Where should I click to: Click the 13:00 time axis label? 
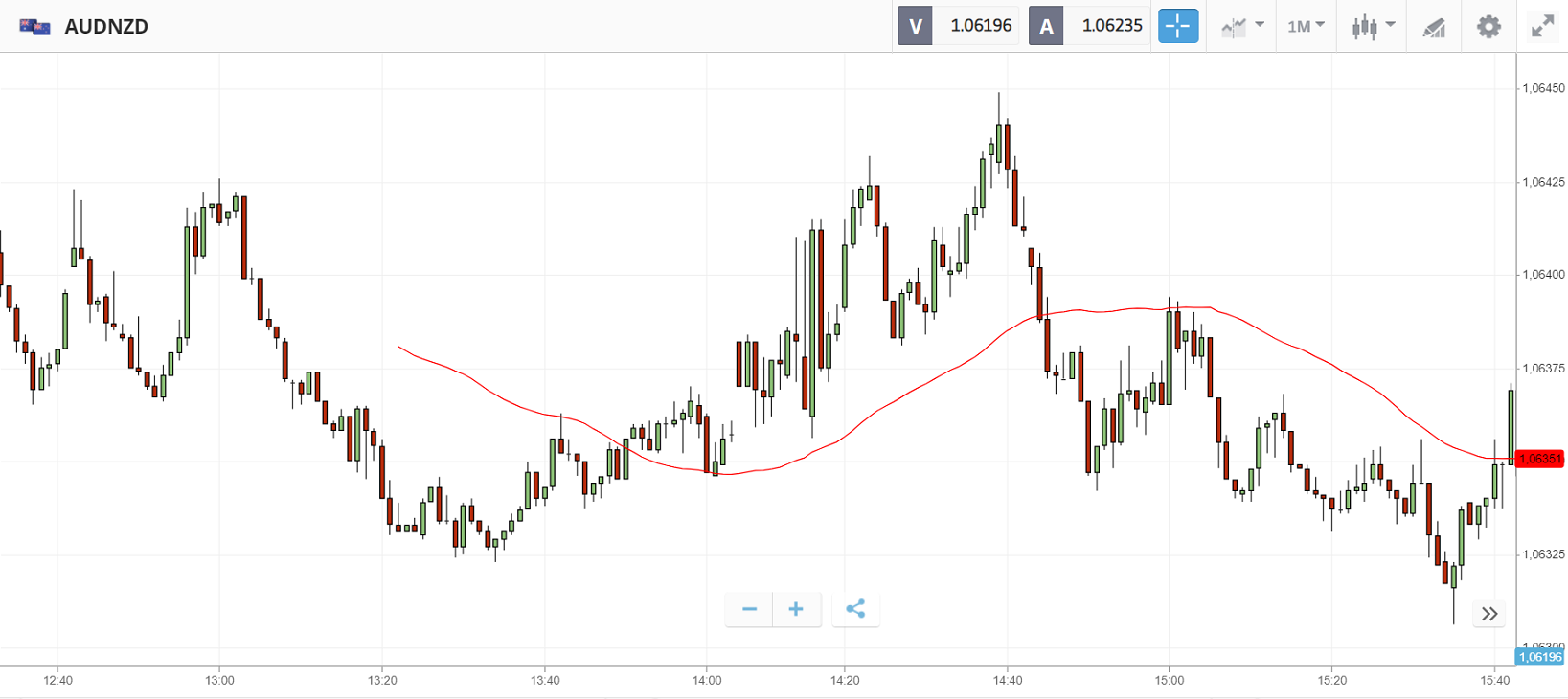[219, 681]
